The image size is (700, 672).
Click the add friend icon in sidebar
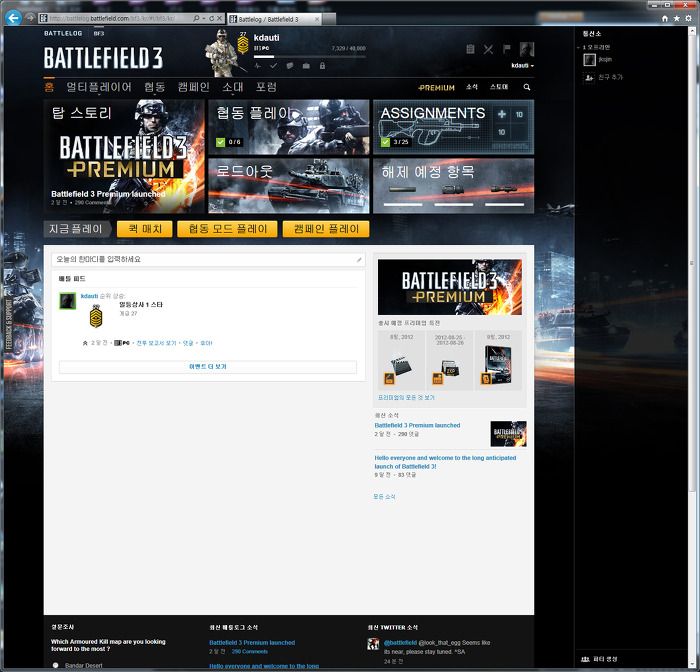[589, 77]
